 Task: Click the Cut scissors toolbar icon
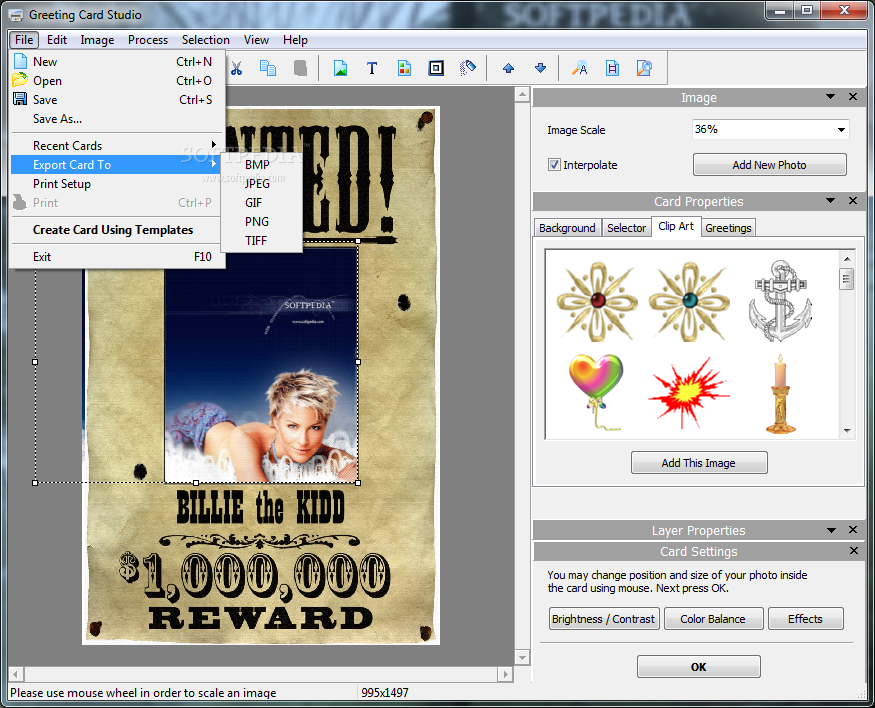(x=237, y=68)
